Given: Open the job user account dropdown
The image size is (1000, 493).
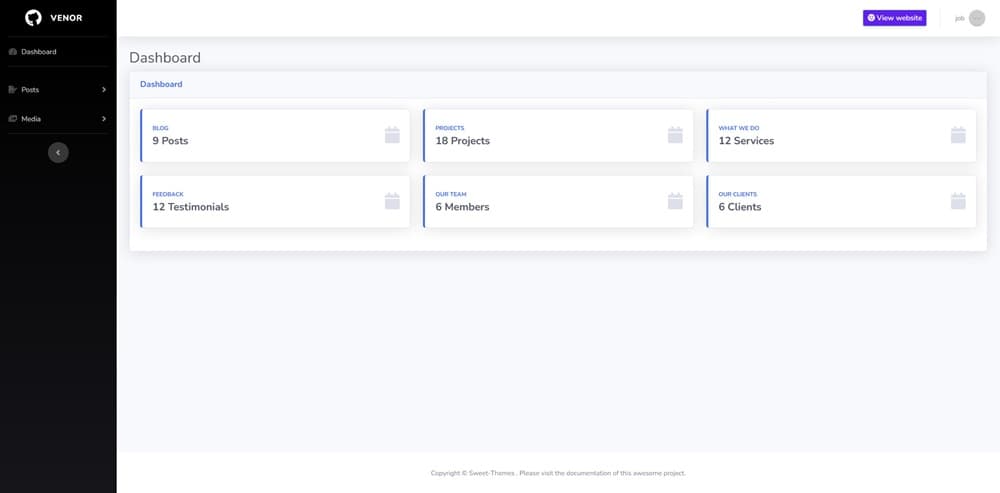Looking at the screenshot, I should [969, 18].
